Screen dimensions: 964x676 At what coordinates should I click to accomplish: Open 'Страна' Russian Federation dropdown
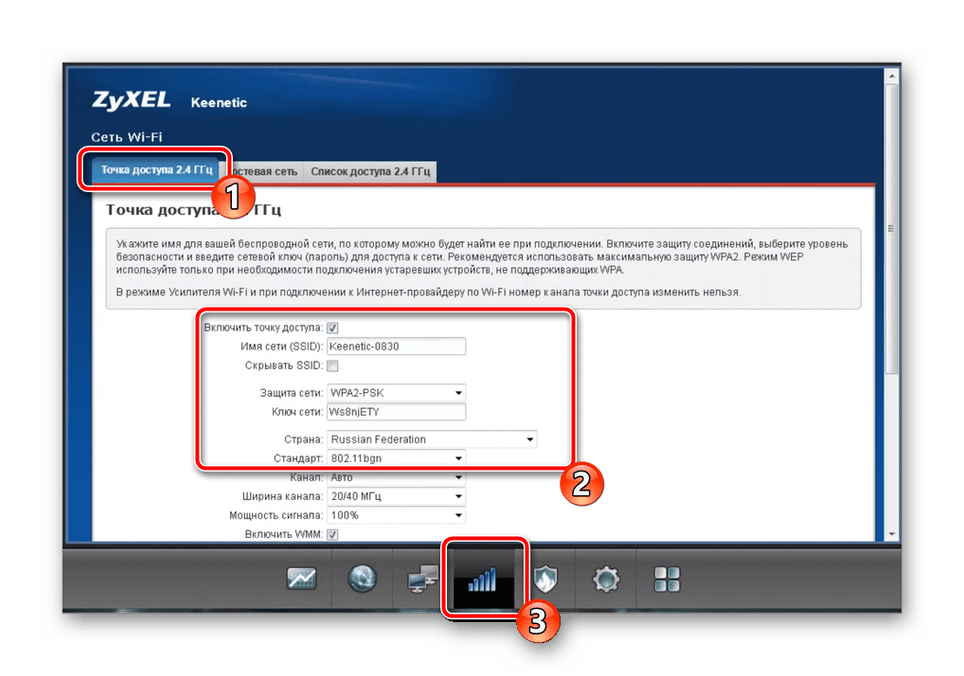432,439
